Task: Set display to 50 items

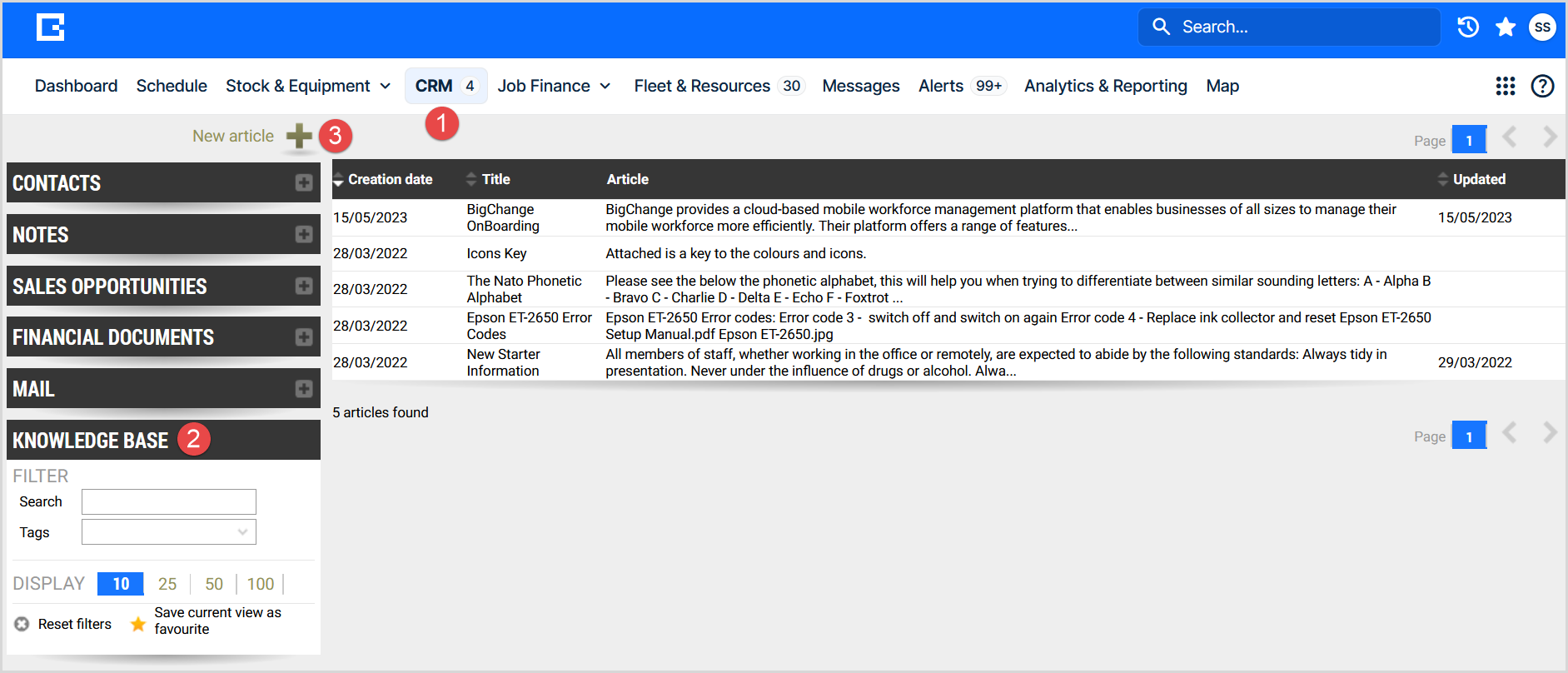Action: coord(214,584)
